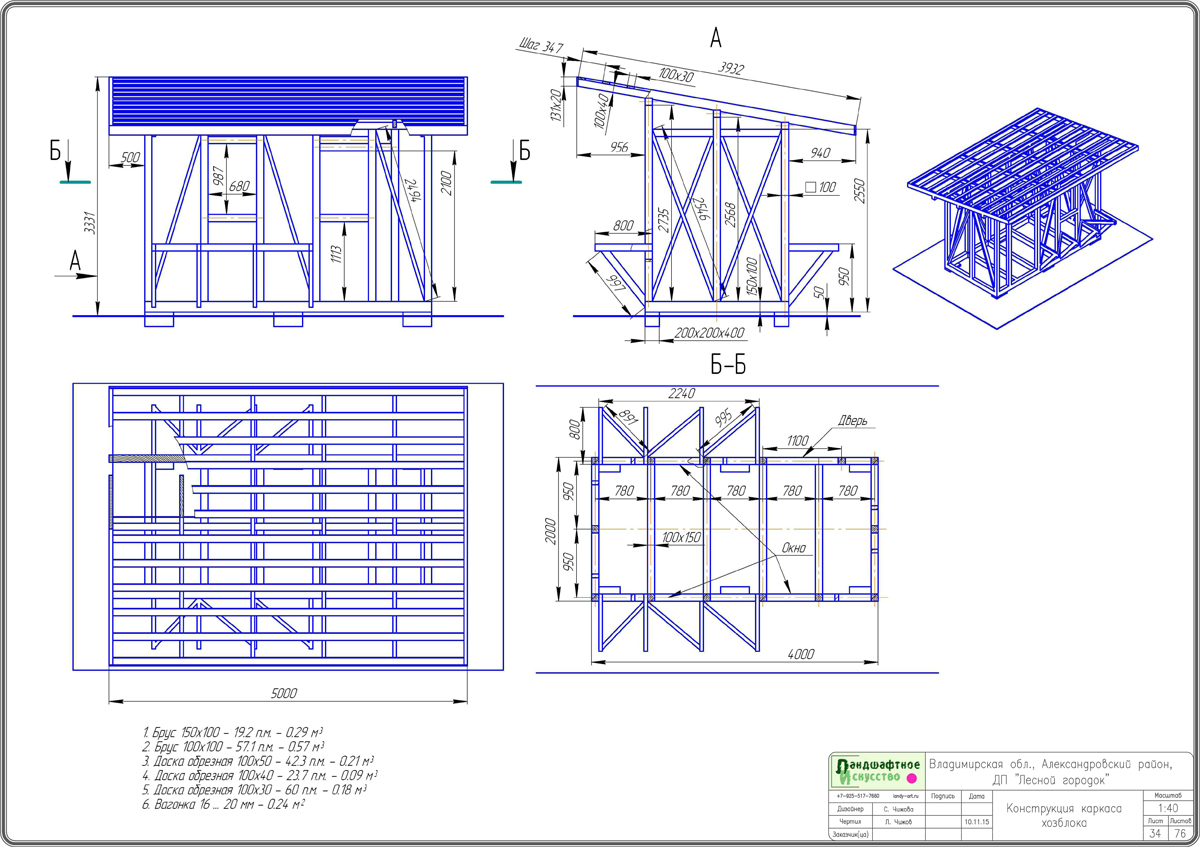Open the landy-art.ru website text
The height and width of the screenshot is (847, 1200).
point(905,795)
